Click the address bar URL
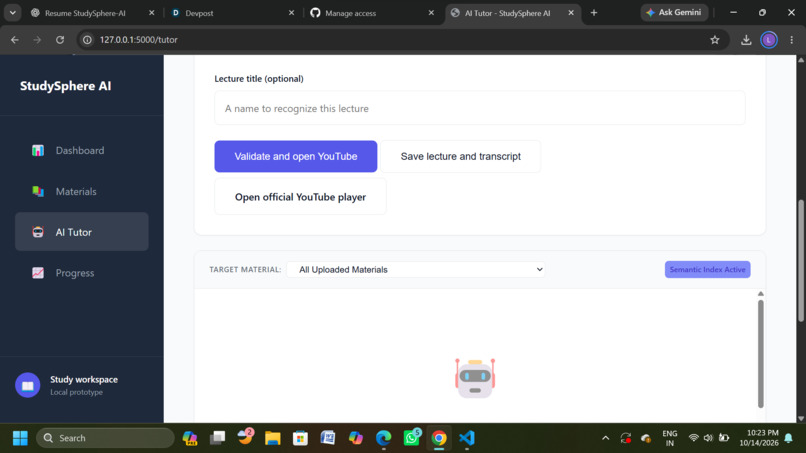This screenshot has height=453, width=806. (138, 40)
